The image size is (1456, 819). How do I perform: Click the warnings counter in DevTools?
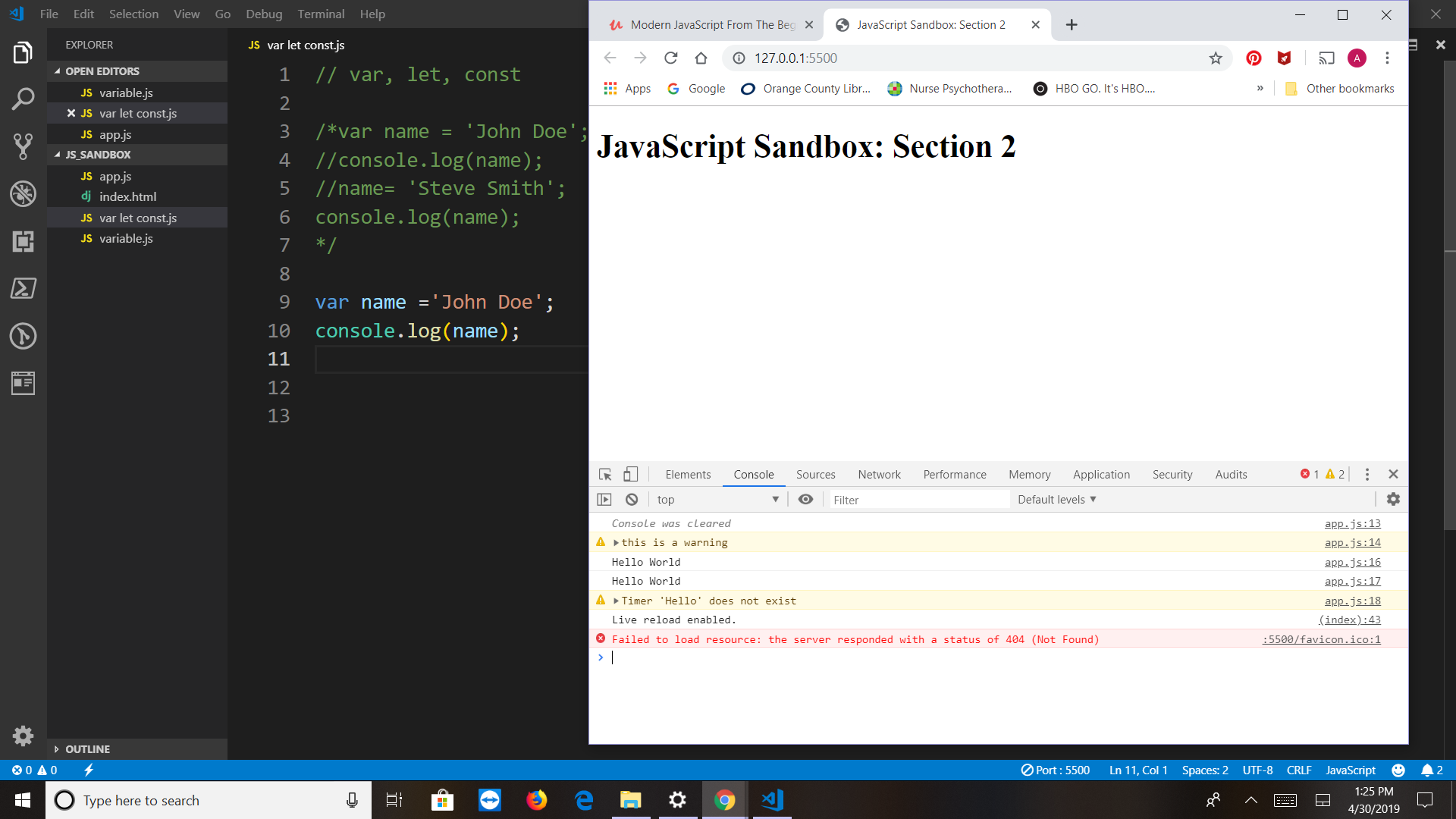[1335, 474]
